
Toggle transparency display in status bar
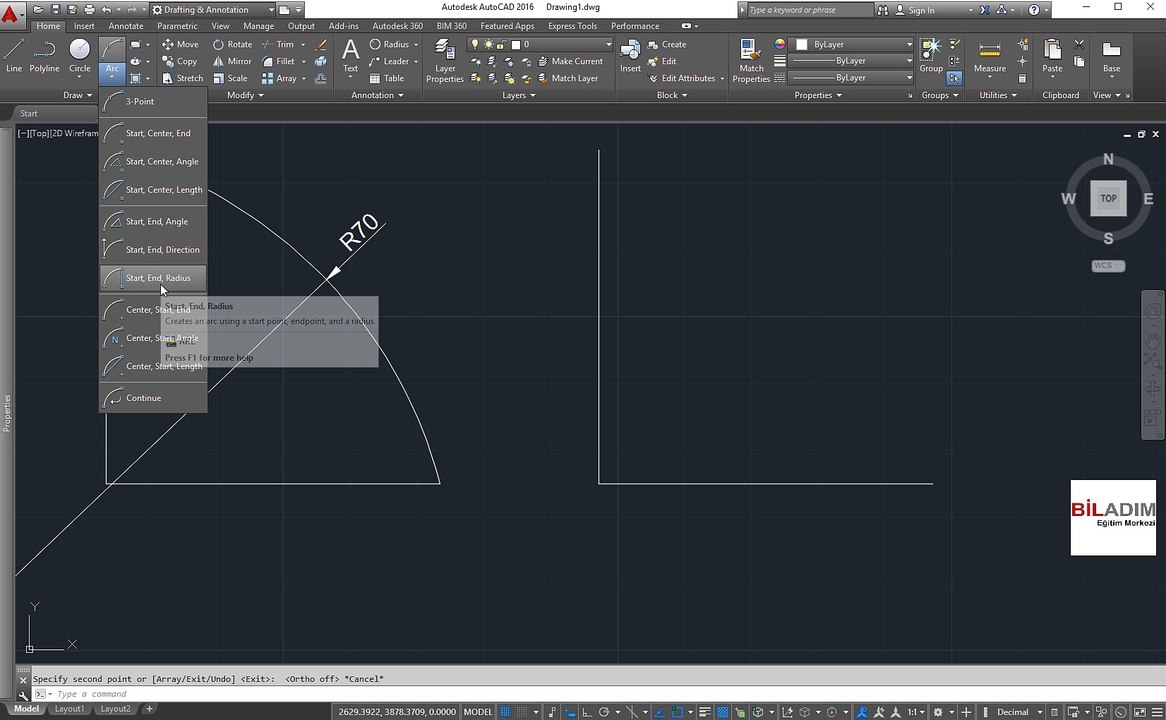[722, 712]
